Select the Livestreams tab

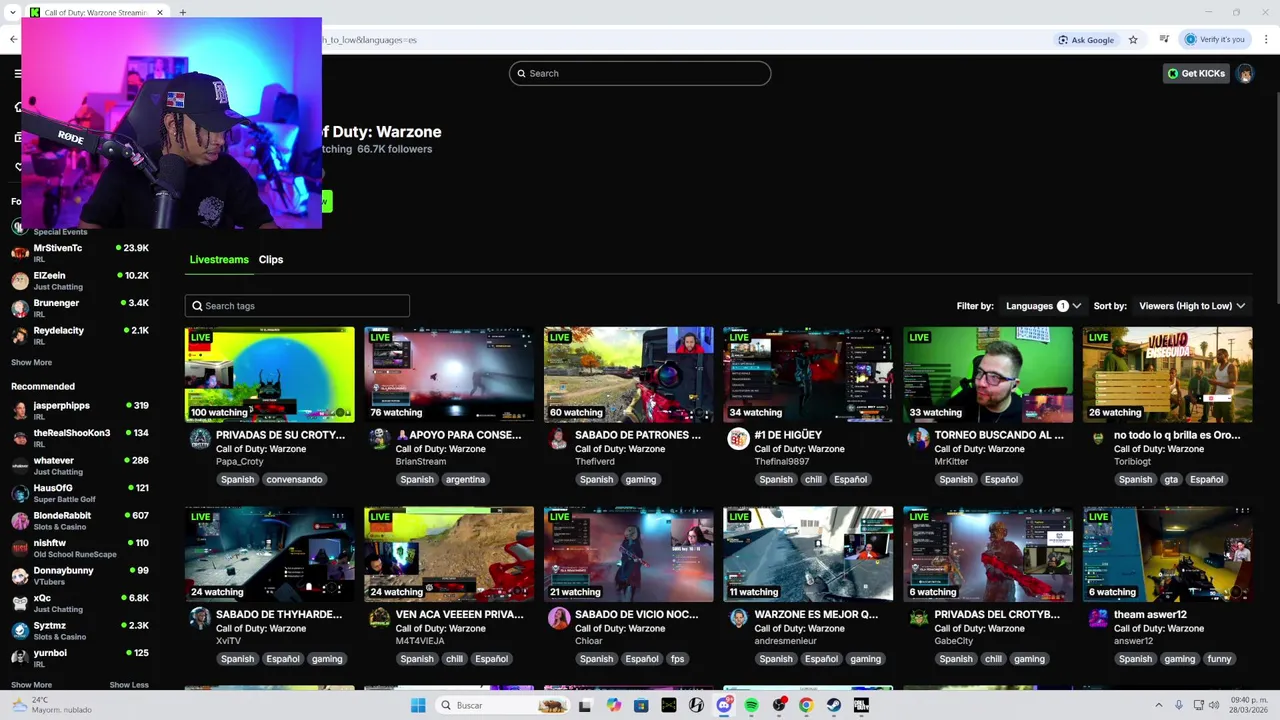tap(219, 259)
